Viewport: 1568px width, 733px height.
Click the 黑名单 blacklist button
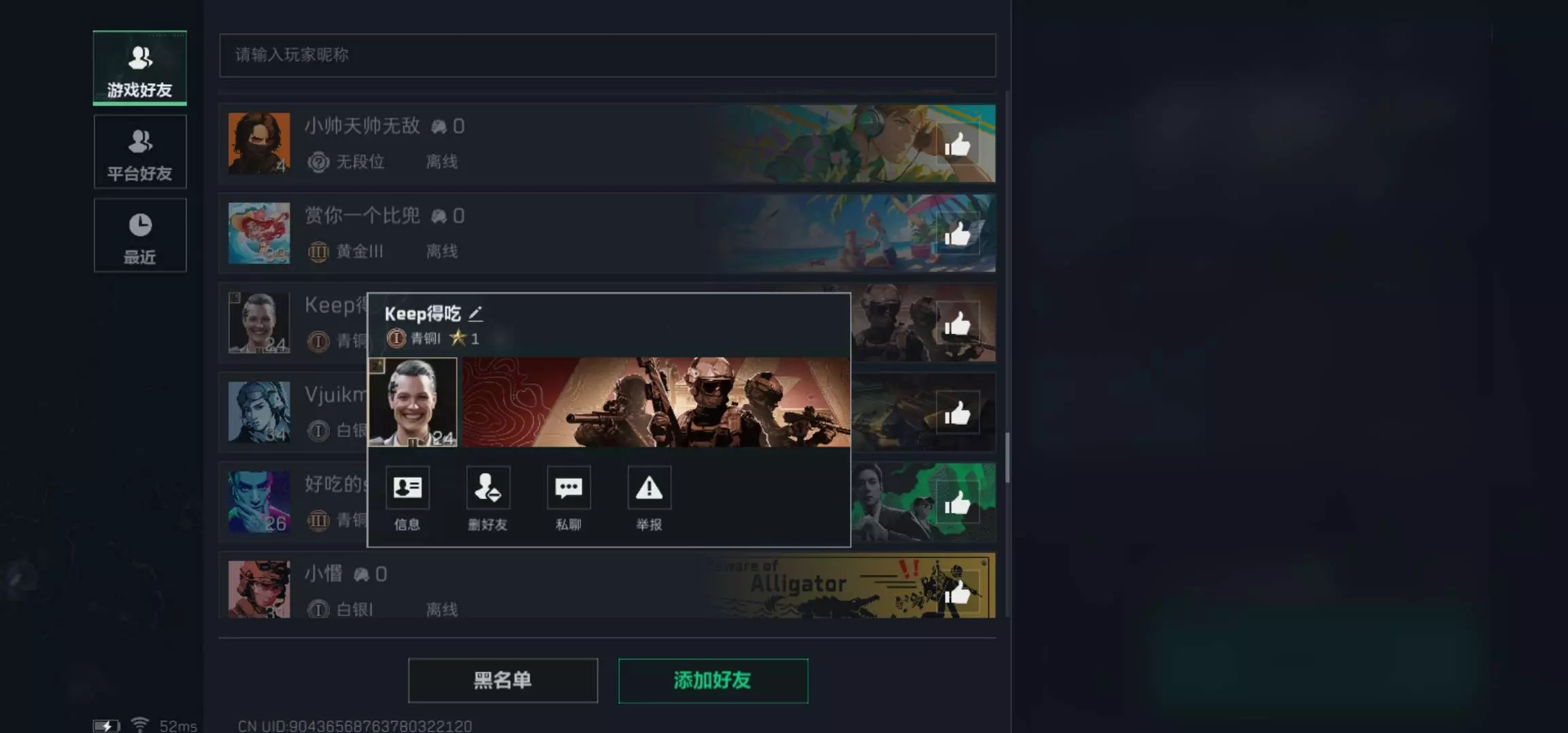pos(503,680)
